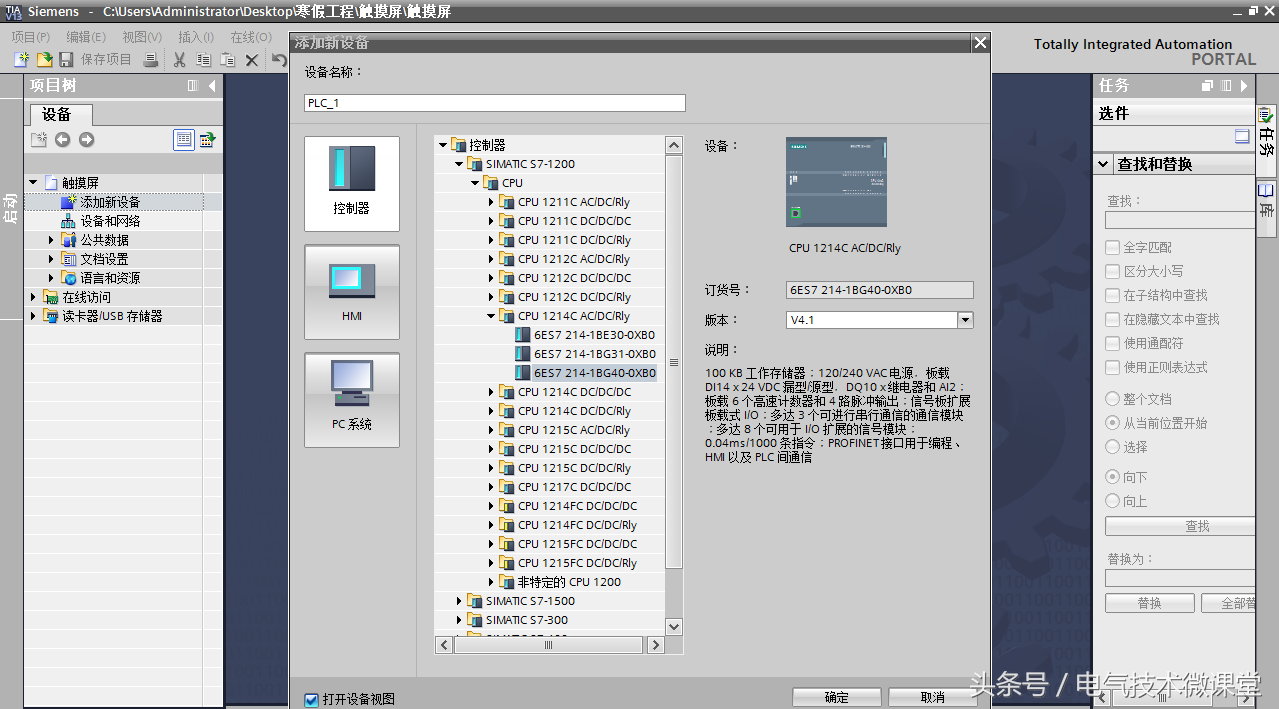Click the 替换 button
Image resolution: width=1279 pixels, height=709 pixels.
pos(1150,603)
